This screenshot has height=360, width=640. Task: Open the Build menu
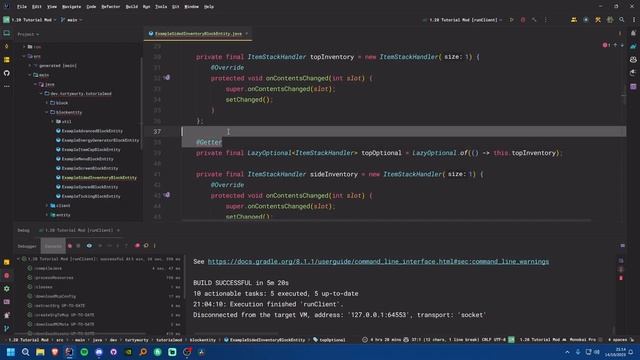tap(131, 7)
